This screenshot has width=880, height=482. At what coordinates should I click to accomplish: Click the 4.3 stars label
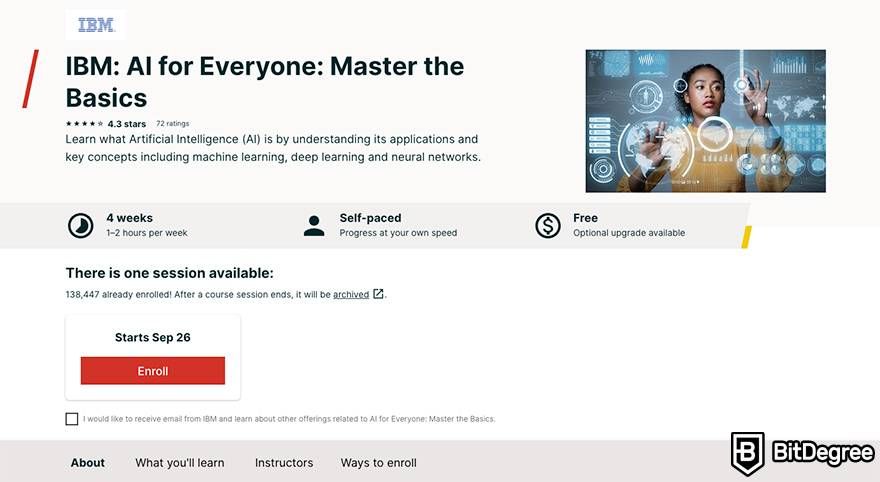[127, 124]
